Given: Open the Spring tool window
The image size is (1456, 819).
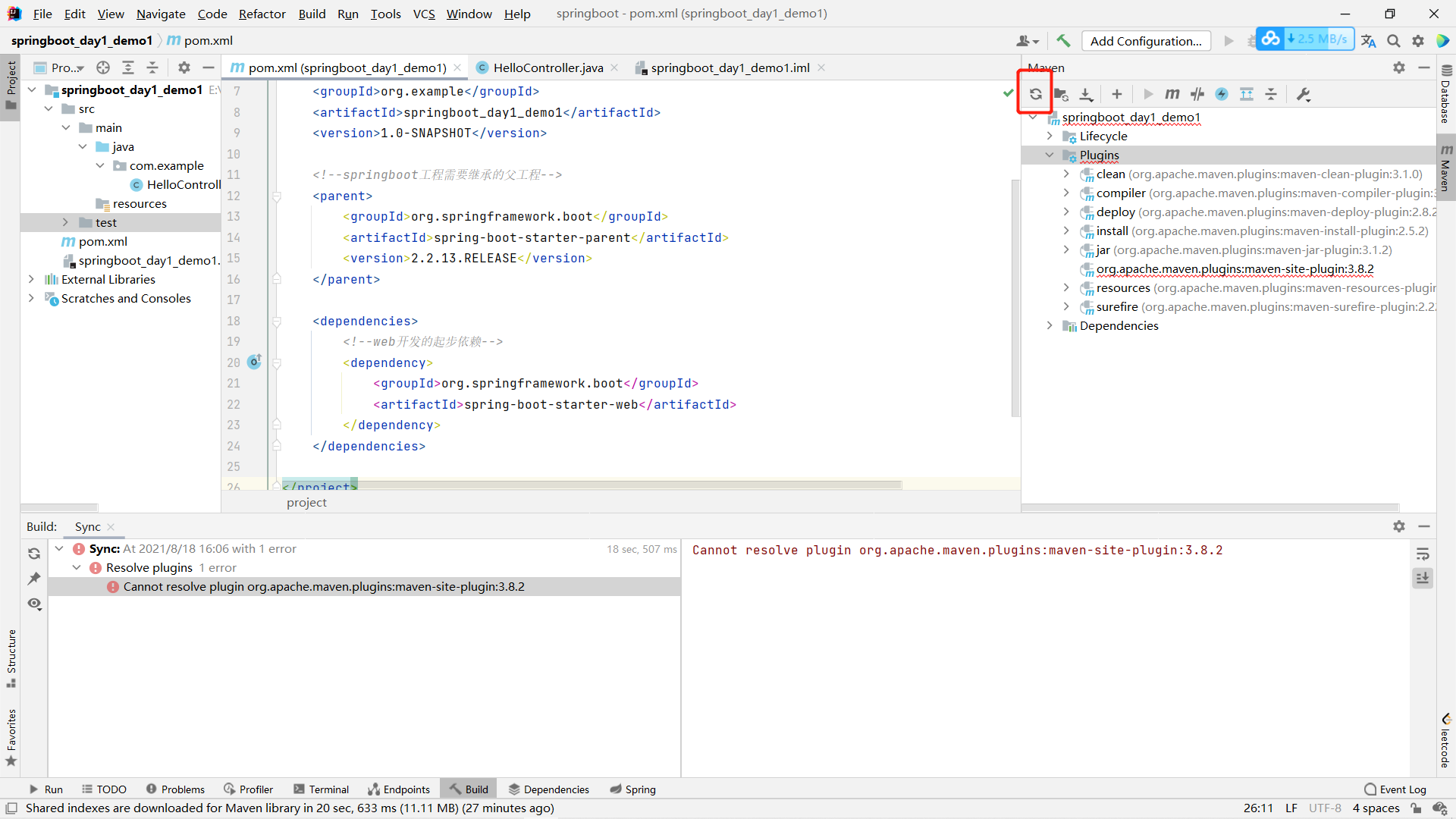Looking at the screenshot, I should click(633, 789).
